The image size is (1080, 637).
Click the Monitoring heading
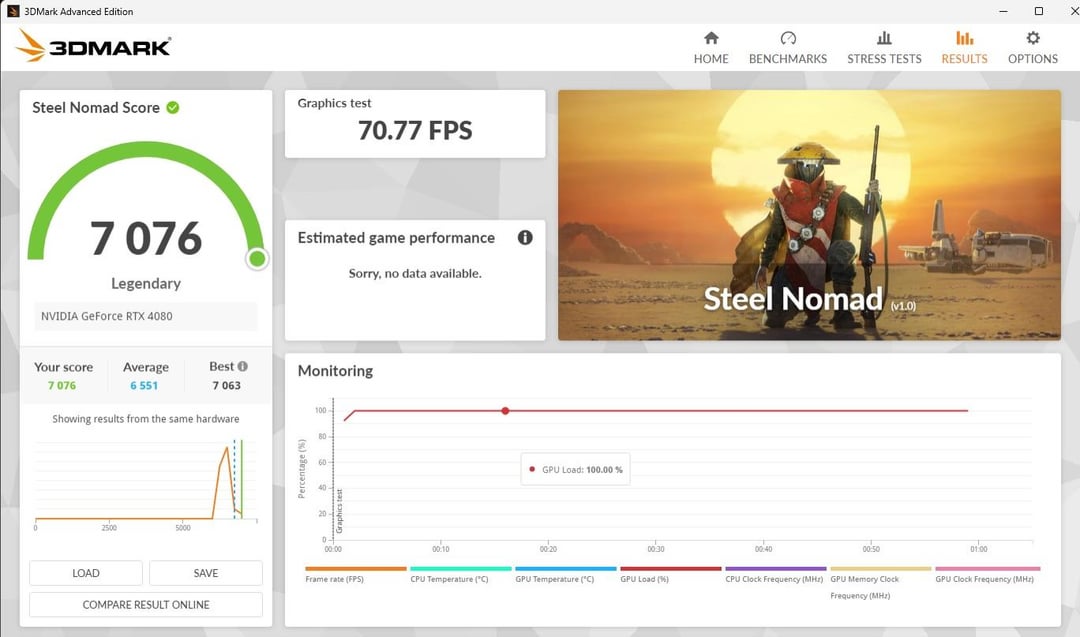335,370
